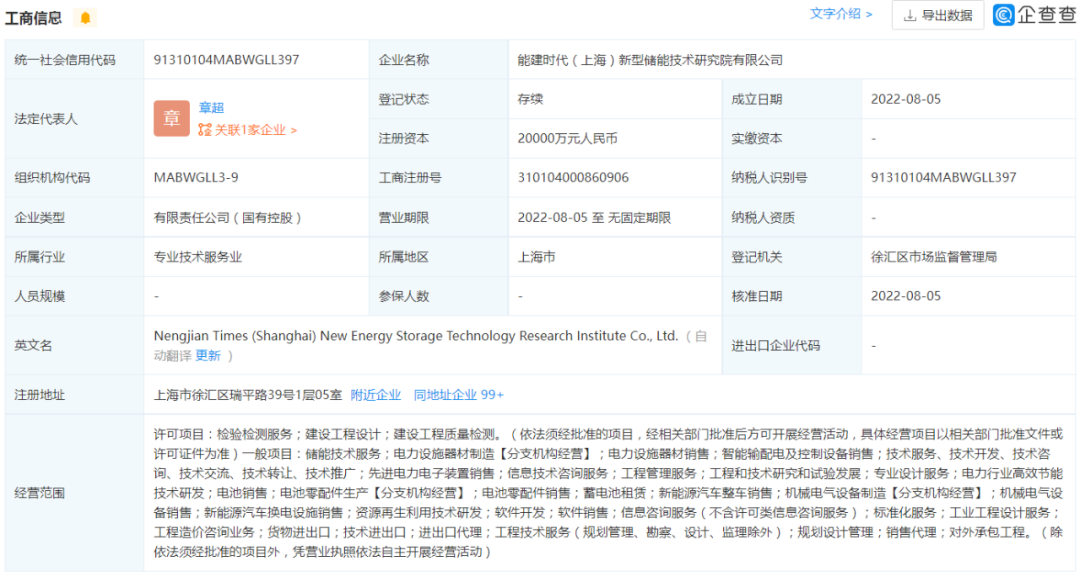1080x572 pixels.
Task: Open the 附近企业 nearby companies link
Action: tap(375, 395)
